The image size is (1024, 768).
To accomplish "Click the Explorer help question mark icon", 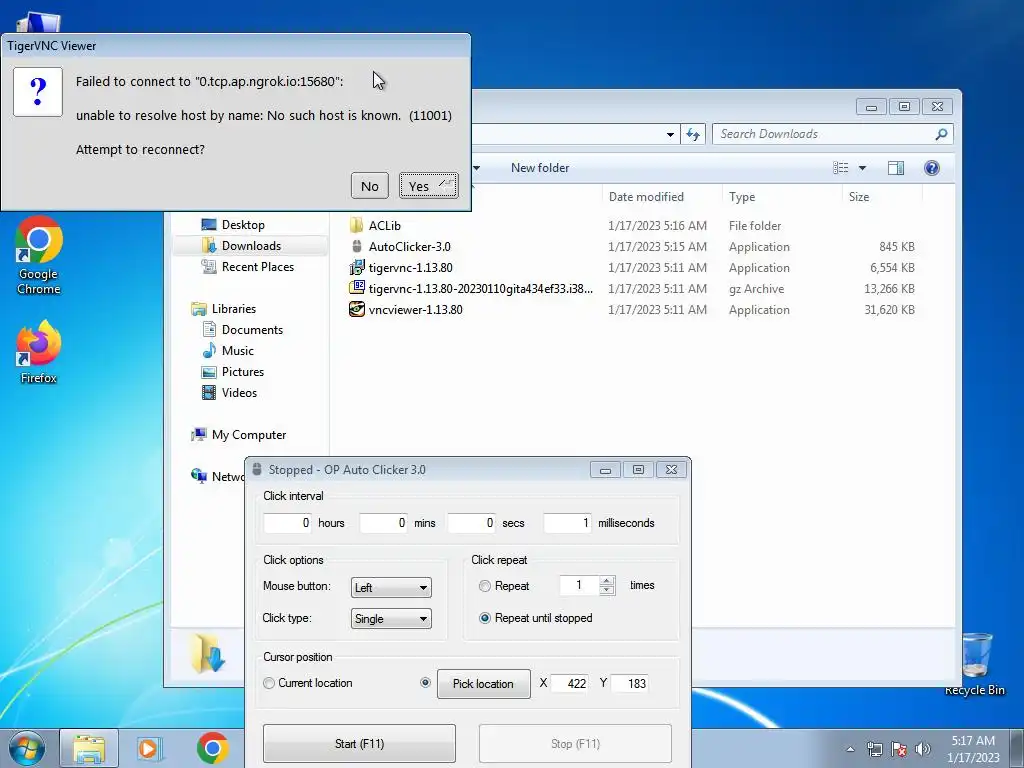I will [932, 168].
